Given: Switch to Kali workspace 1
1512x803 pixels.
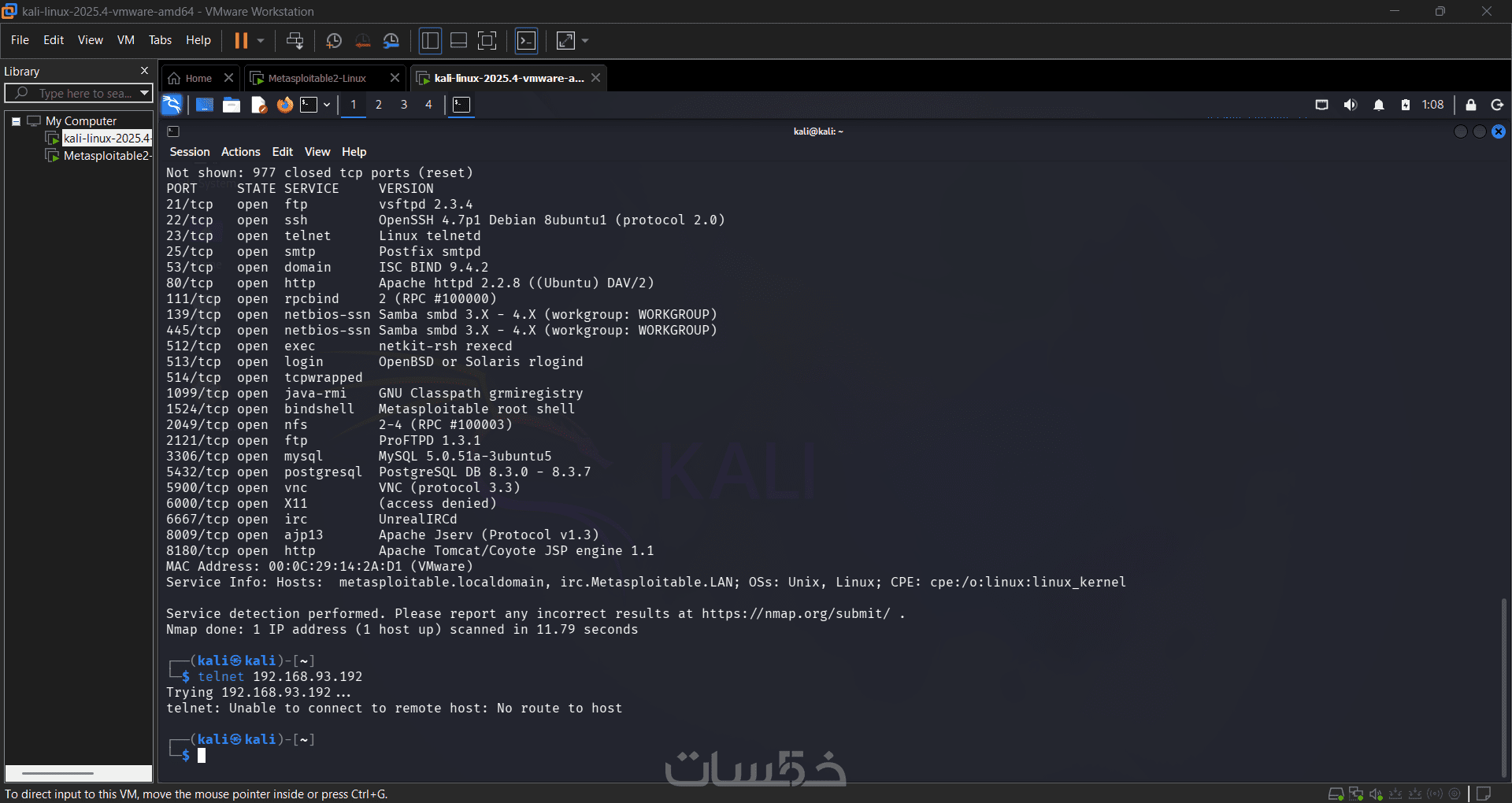Looking at the screenshot, I should coord(354,105).
